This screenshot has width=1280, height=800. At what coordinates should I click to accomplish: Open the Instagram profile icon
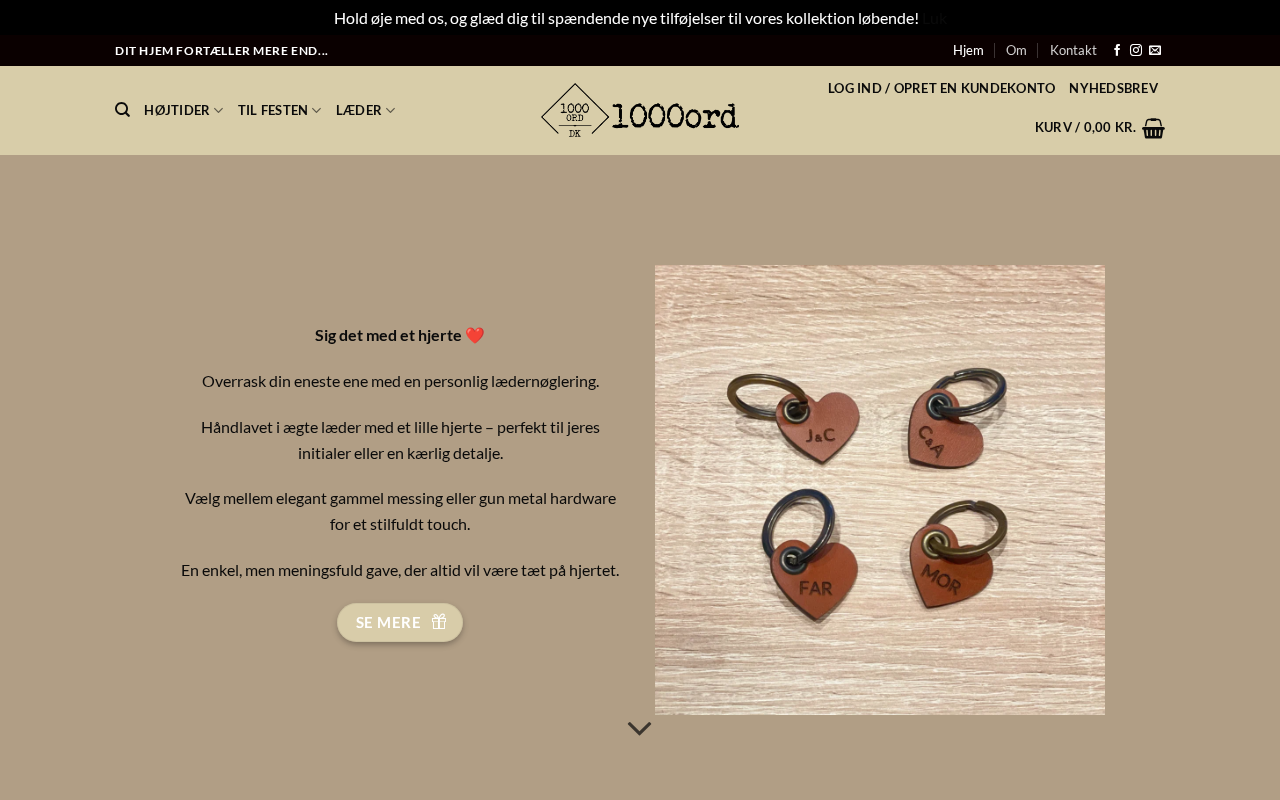pos(1136,50)
